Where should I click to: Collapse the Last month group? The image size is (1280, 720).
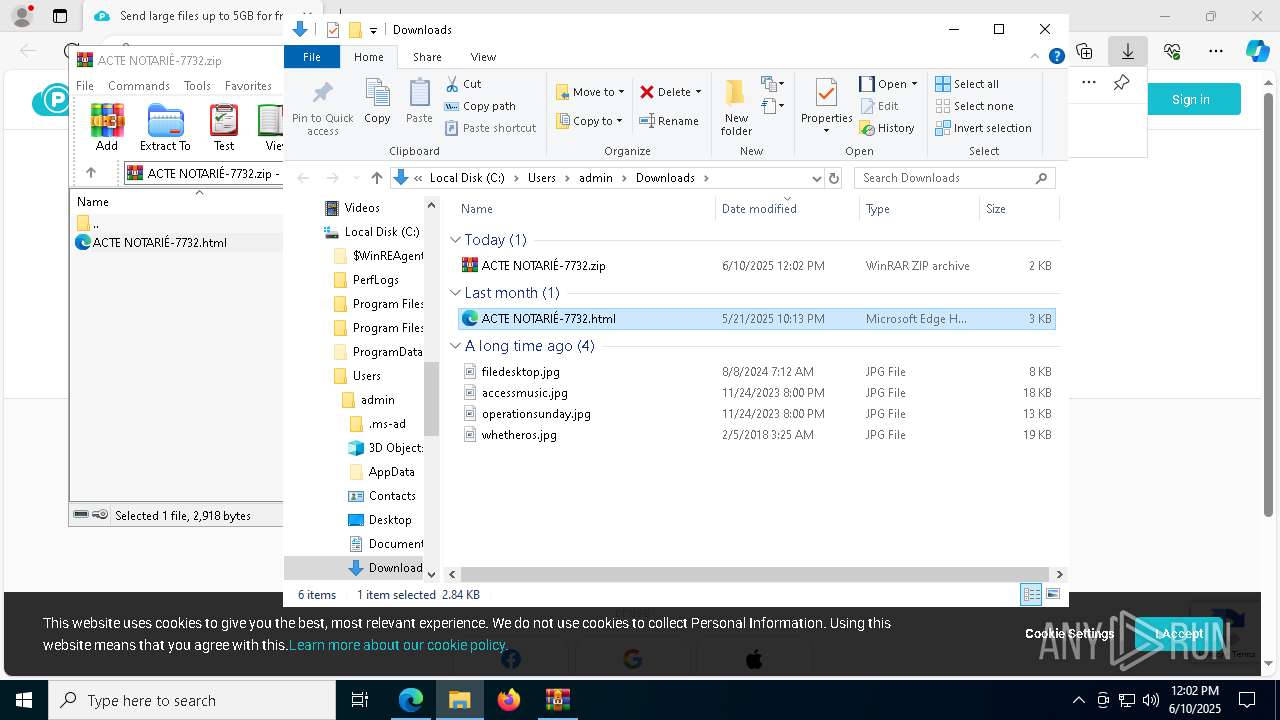pyautogui.click(x=455, y=293)
